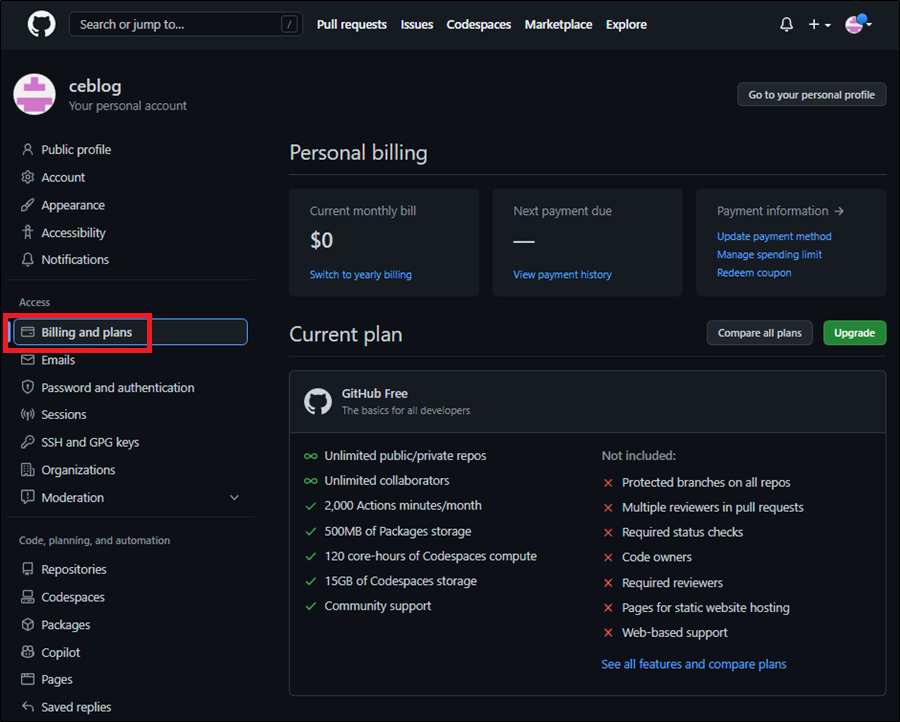Image resolution: width=900 pixels, height=722 pixels.
Task: Click the Sessions broadcast icon
Action: tap(28, 414)
